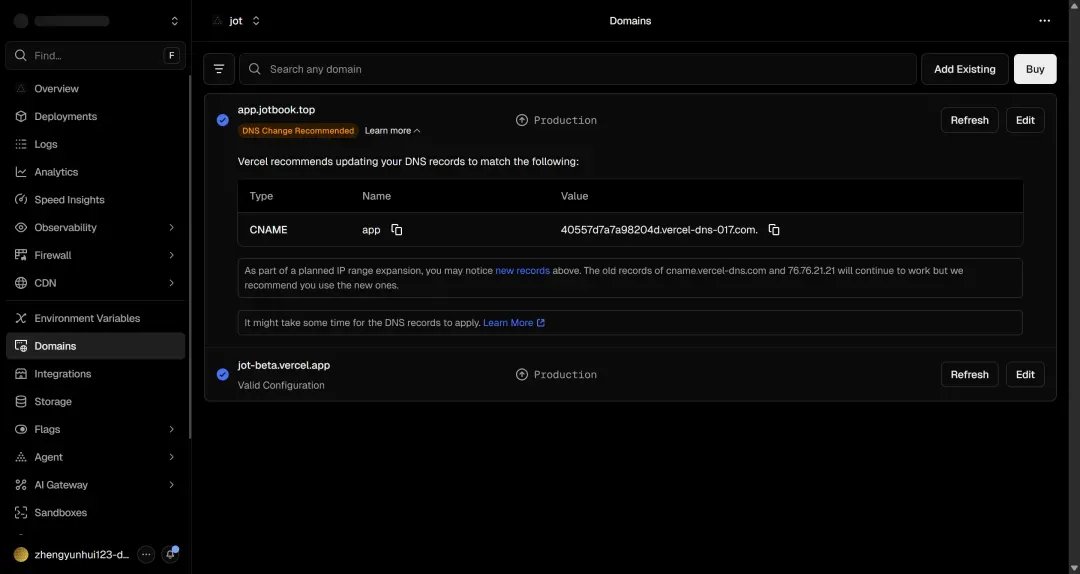This screenshot has height=574, width=1080.
Task: Click the Observability eye icon
Action: pos(21,227)
